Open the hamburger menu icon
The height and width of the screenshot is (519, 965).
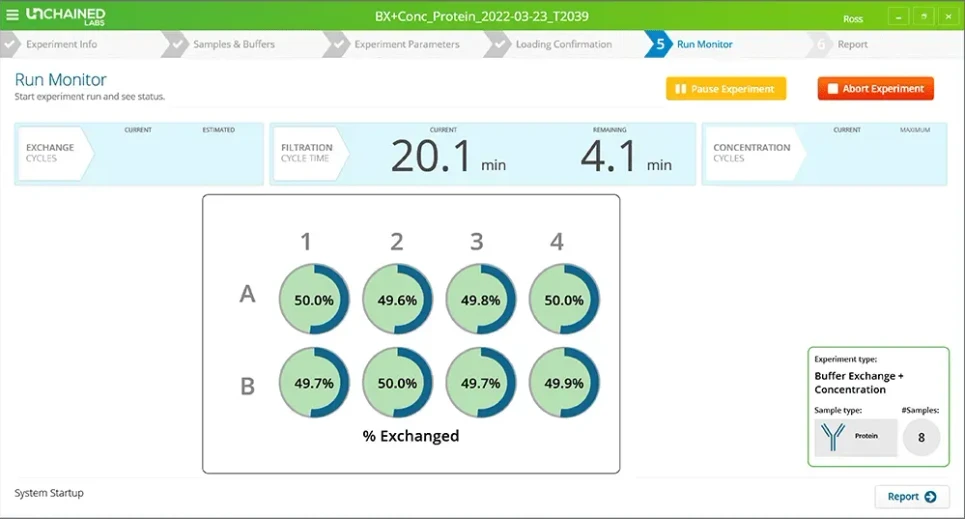point(13,15)
